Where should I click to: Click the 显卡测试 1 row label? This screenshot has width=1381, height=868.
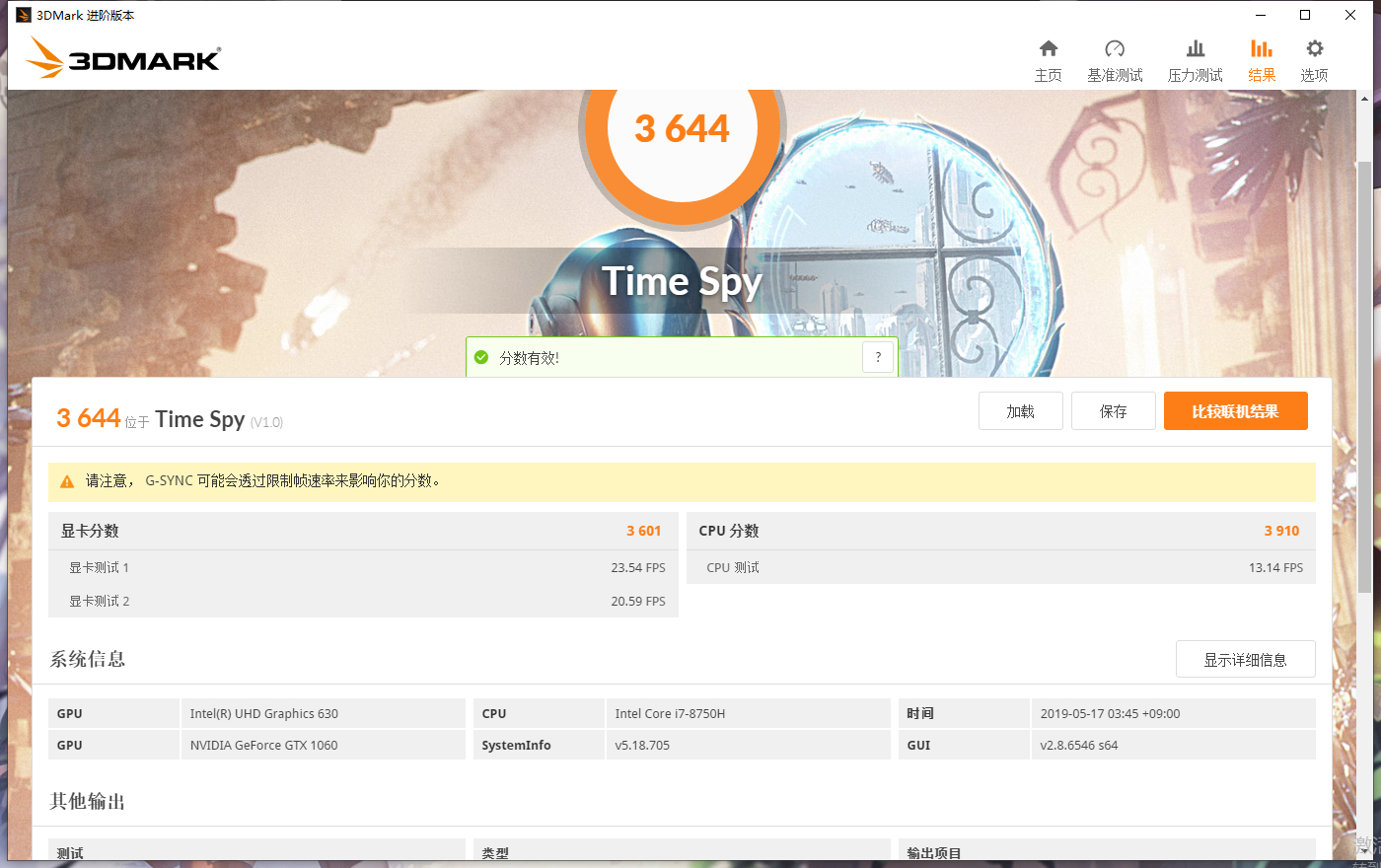(99, 567)
